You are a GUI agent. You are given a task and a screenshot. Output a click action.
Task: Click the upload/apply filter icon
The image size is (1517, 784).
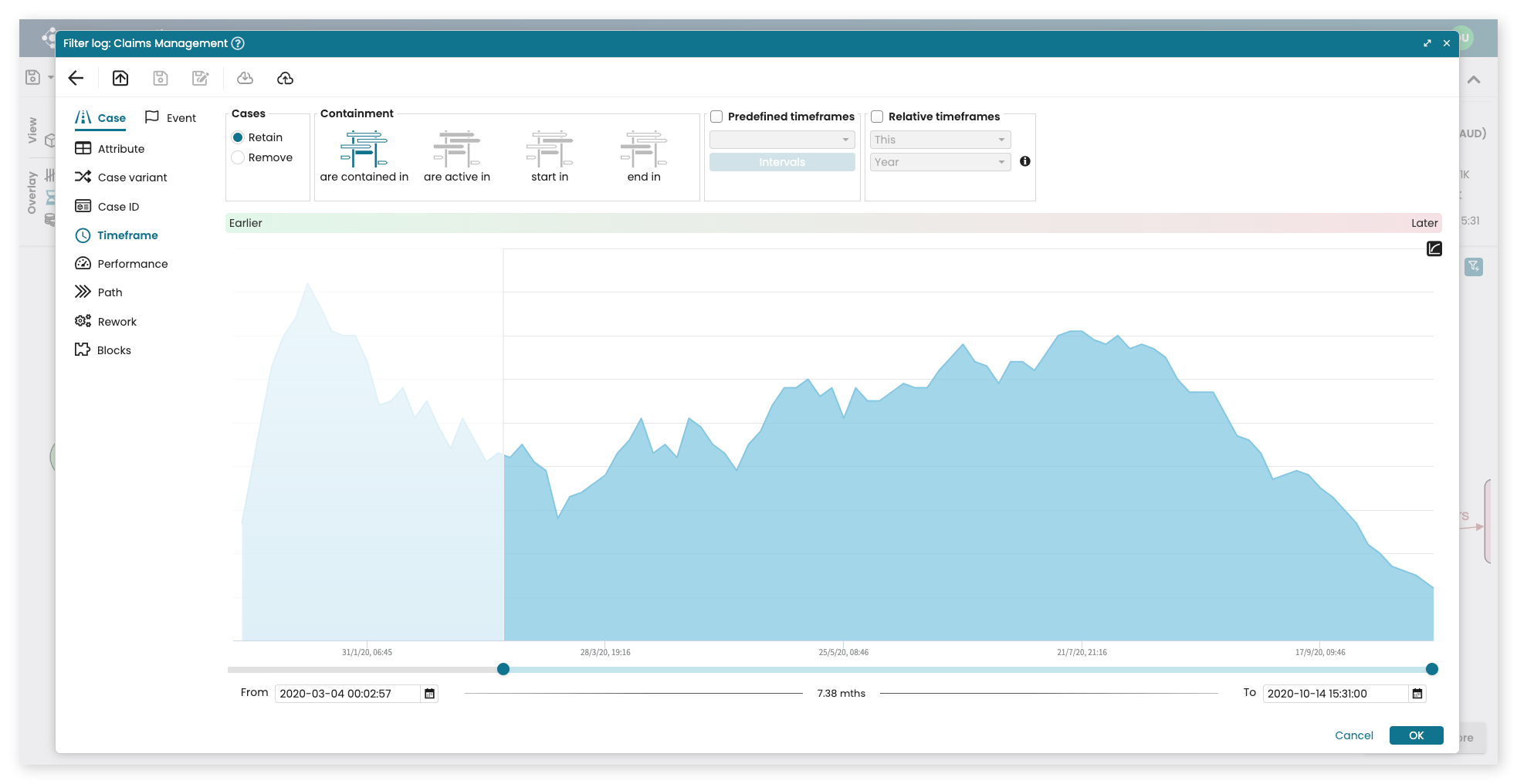point(120,78)
